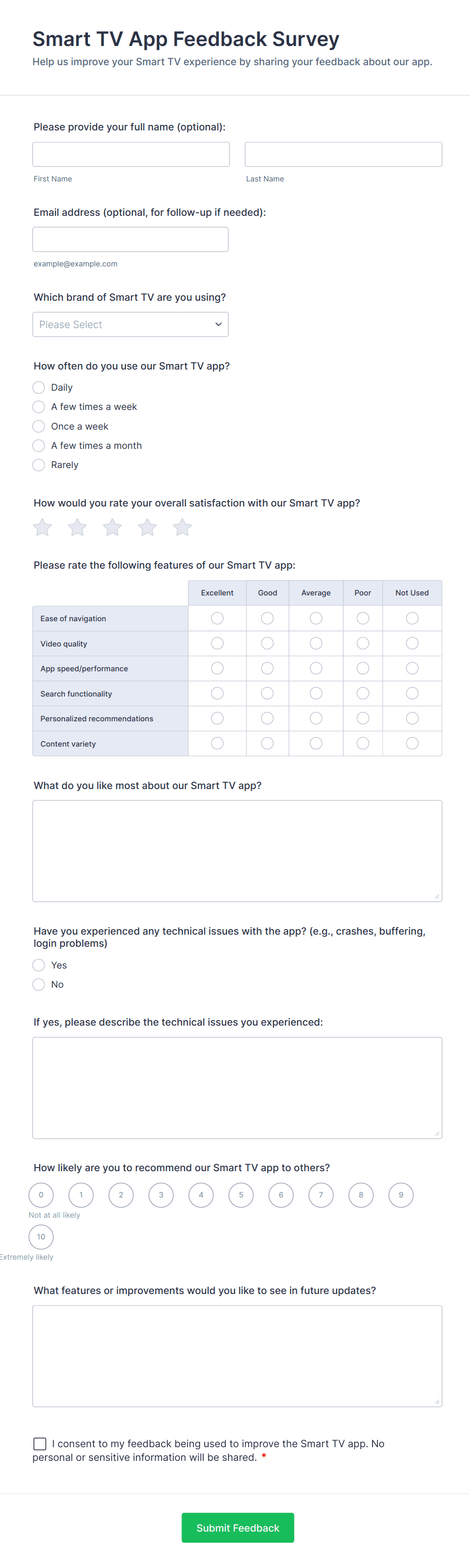The height and width of the screenshot is (1568, 470).
Task: Rate Video quality as Poor
Action: [362, 643]
